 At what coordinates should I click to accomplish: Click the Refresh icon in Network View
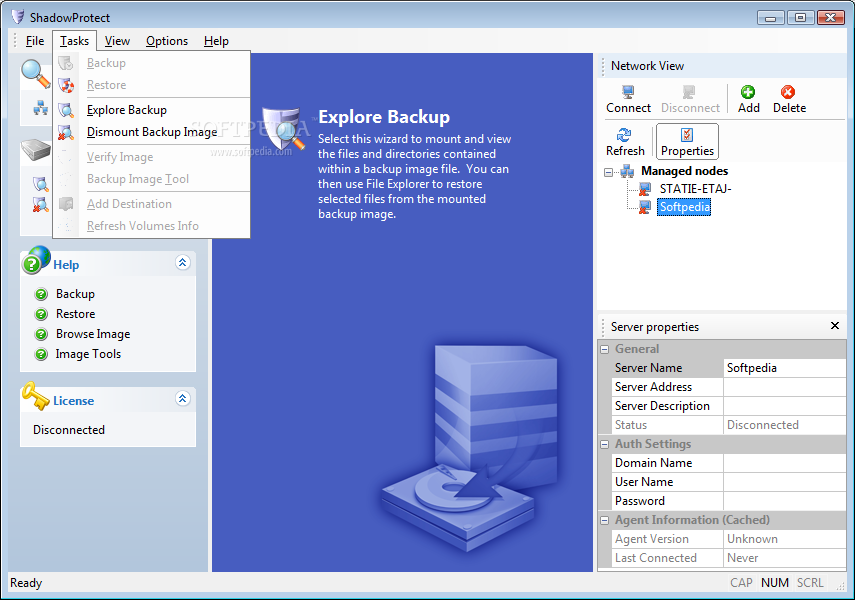pos(624,135)
